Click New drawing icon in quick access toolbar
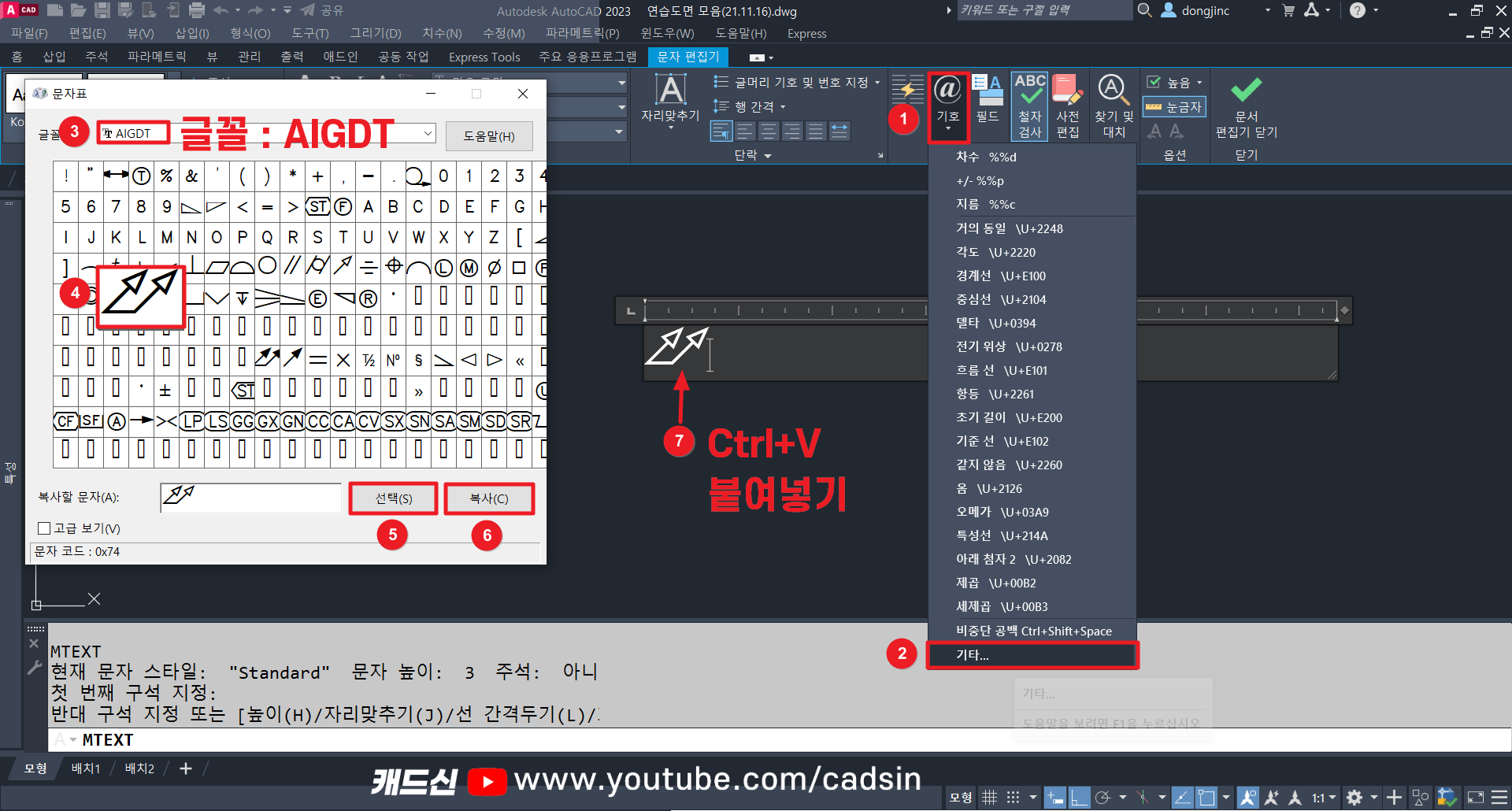This screenshot has width=1512, height=811. pyautogui.click(x=55, y=10)
